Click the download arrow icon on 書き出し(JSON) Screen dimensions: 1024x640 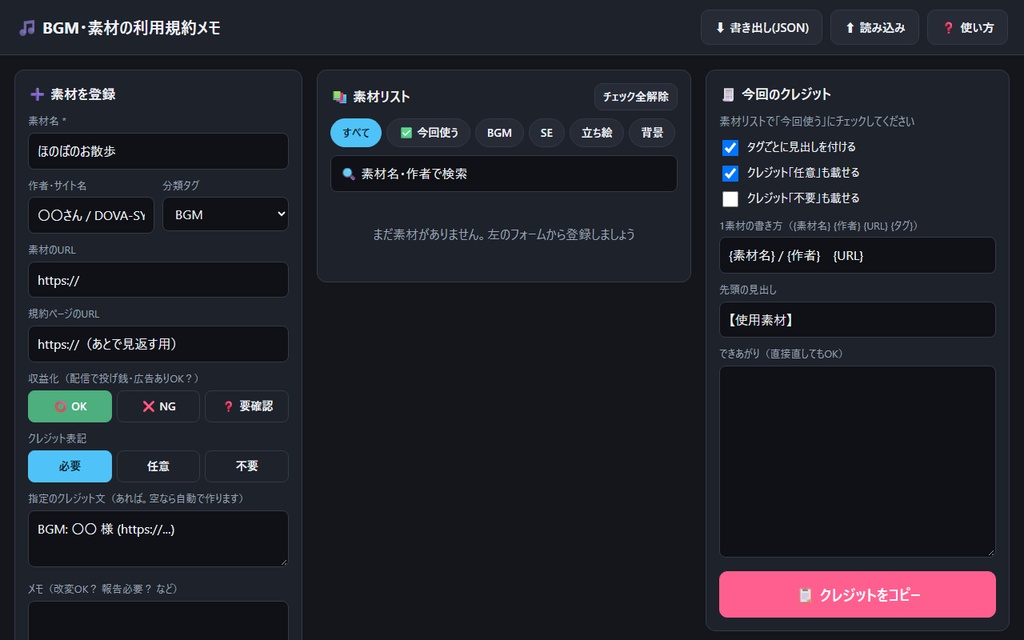click(720, 27)
